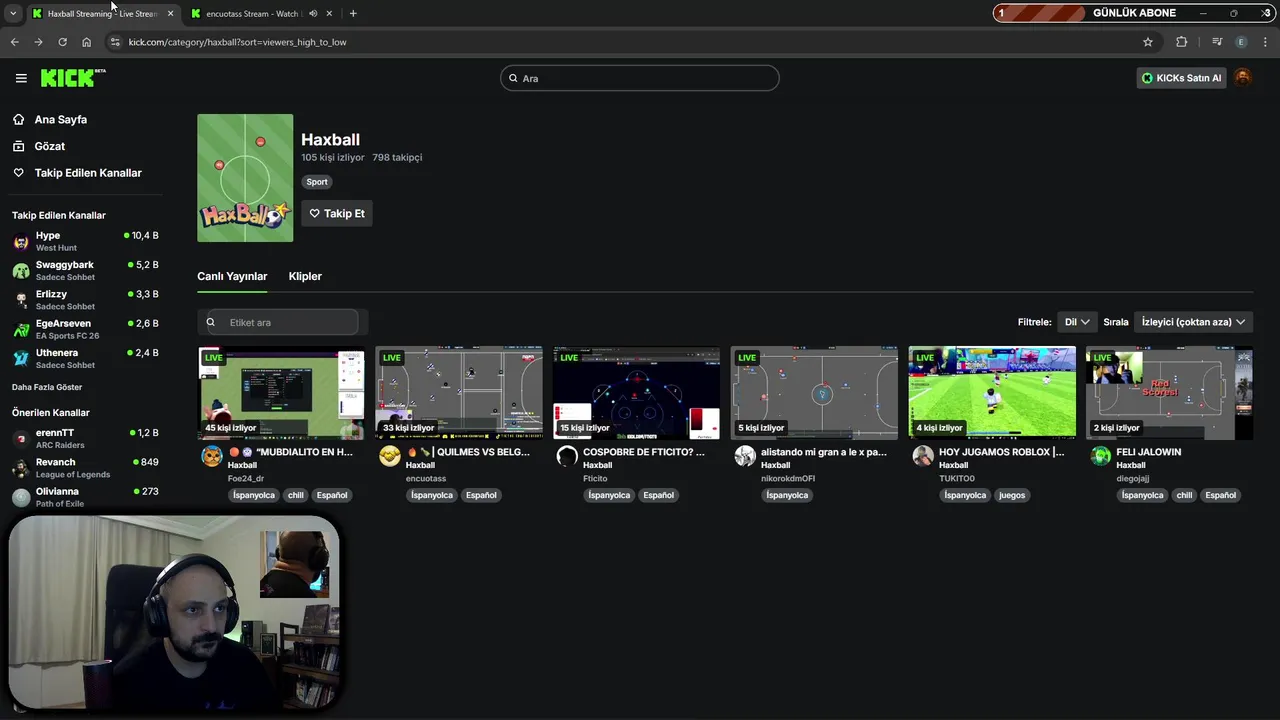The height and width of the screenshot is (720, 1280).
Task: Bookmark this page with star icon
Action: [1148, 42]
